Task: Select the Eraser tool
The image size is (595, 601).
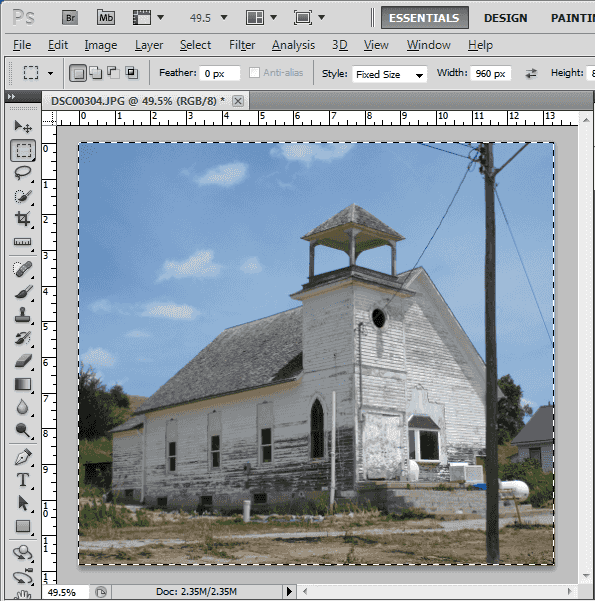Action: (23, 361)
